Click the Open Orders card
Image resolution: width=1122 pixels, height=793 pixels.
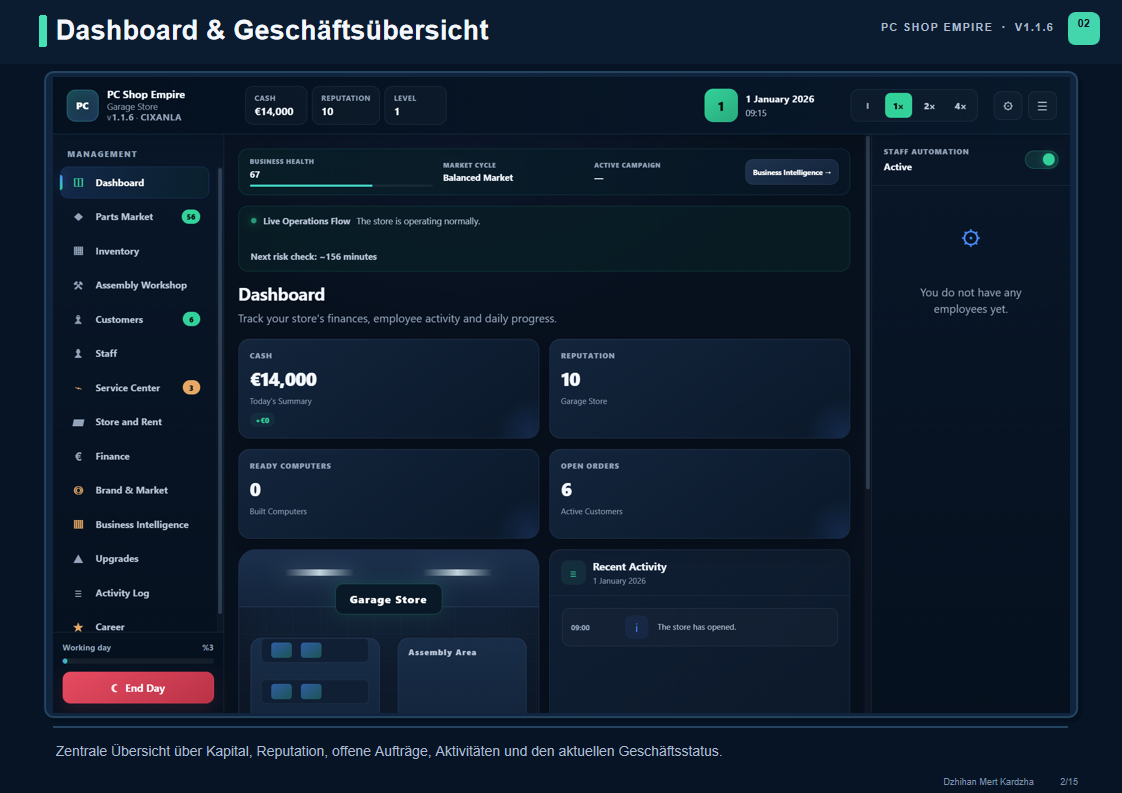pos(699,494)
